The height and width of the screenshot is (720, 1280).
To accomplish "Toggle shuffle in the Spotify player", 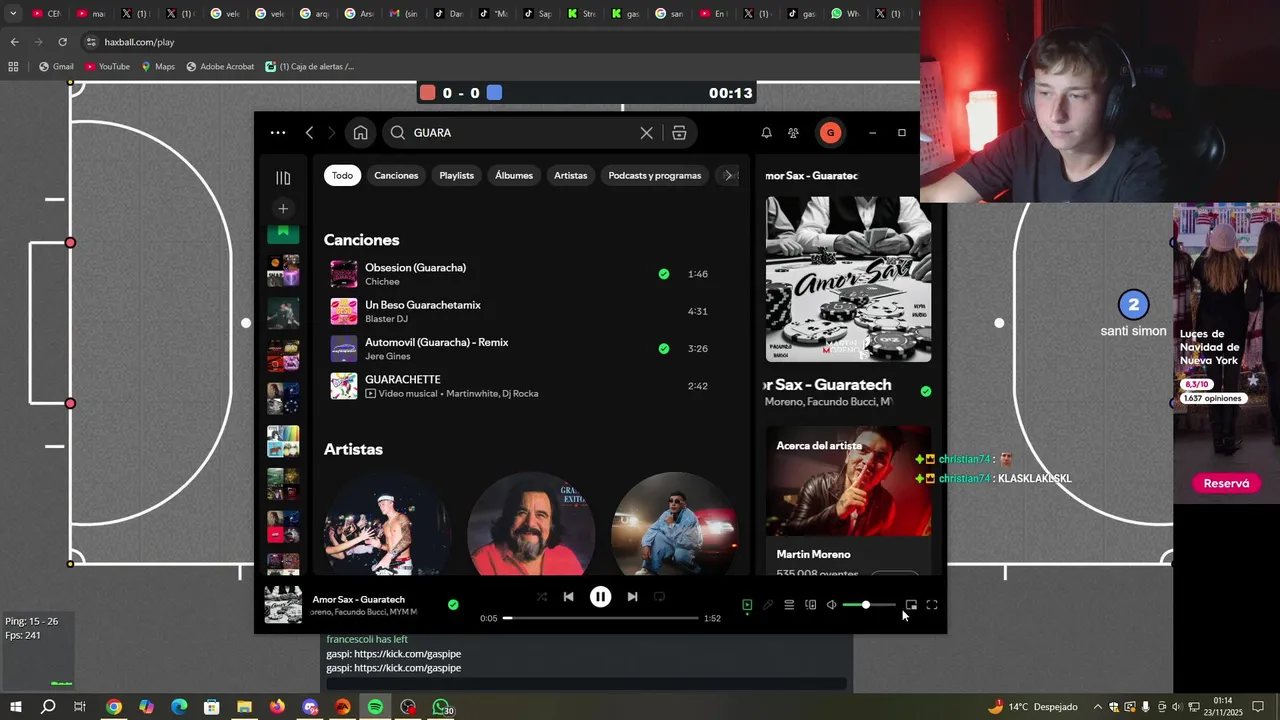I will [542, 597].
